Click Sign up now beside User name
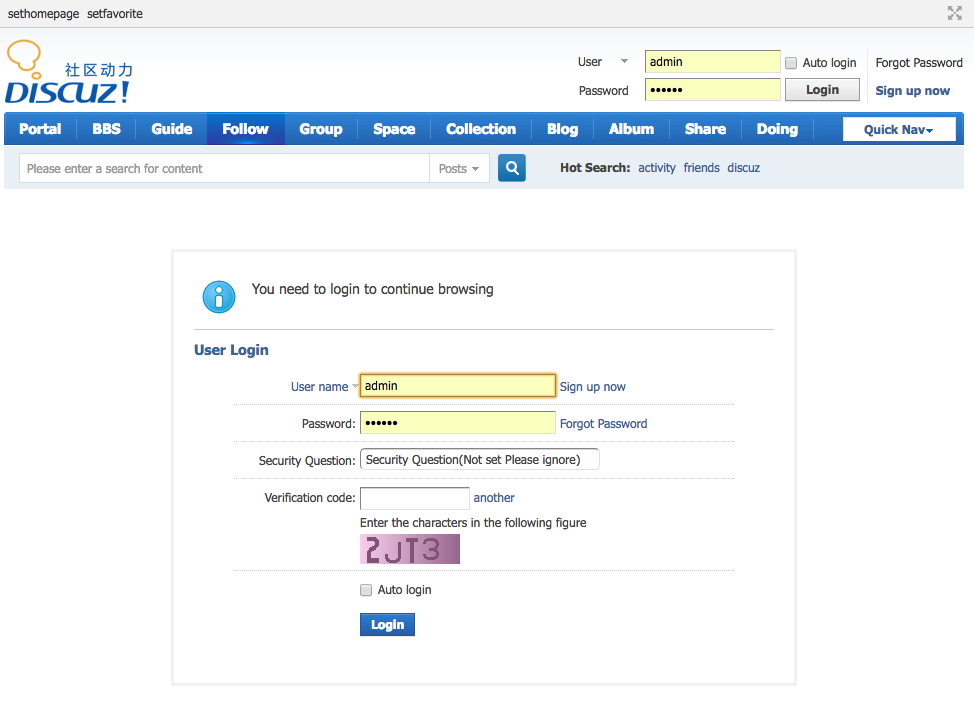This screenshot has width=974, height=703. pyautogui.click(x=593, y=387)
